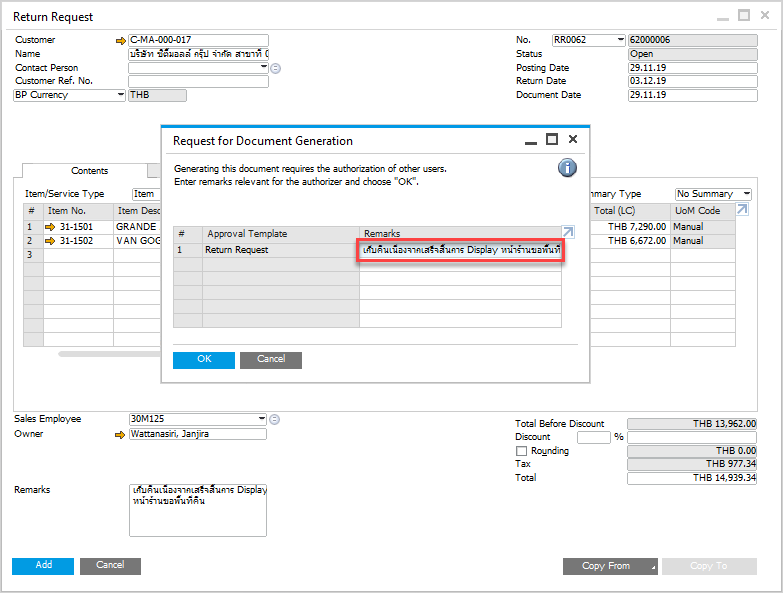Image resolution: width=783 pixels, height=593 pixels.
Task: Click the Remarks text area
Action: click(198, 510)
